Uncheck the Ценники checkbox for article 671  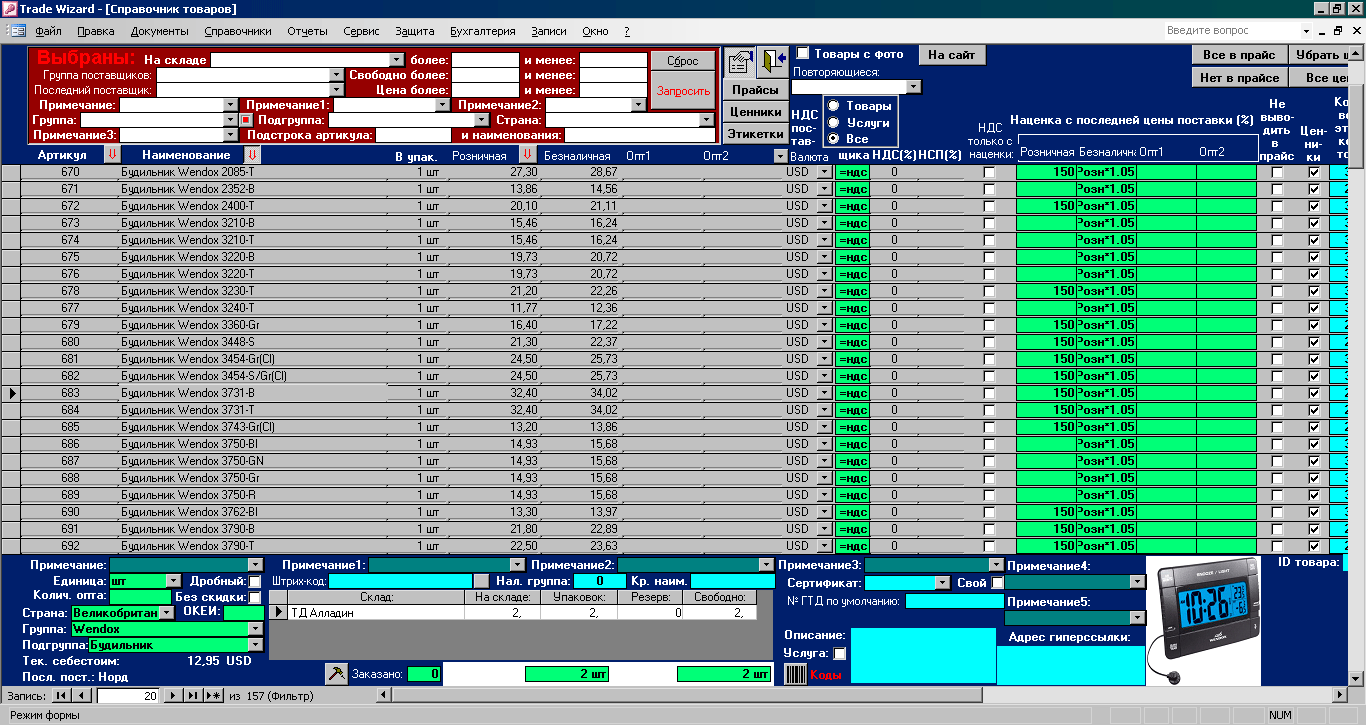click(1314, 189)
